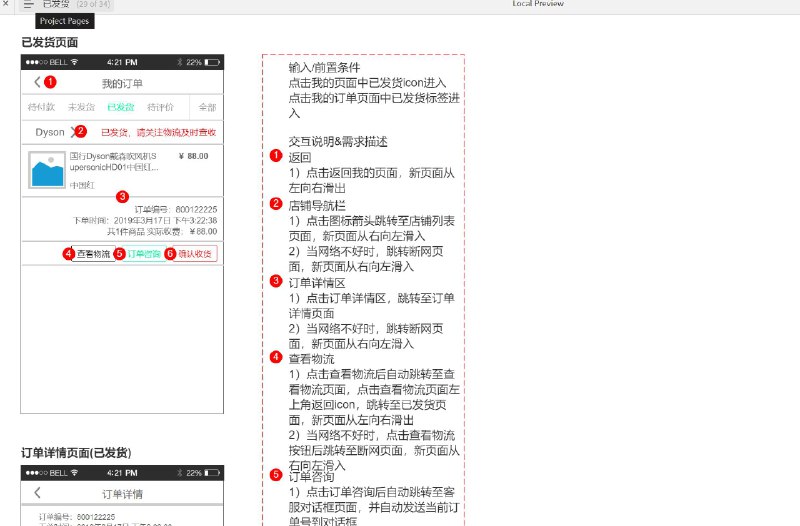Click the 订单详情区 note heading
This screenshot has width=800, height=526.
pyautogui.click(x=317, y=283)
